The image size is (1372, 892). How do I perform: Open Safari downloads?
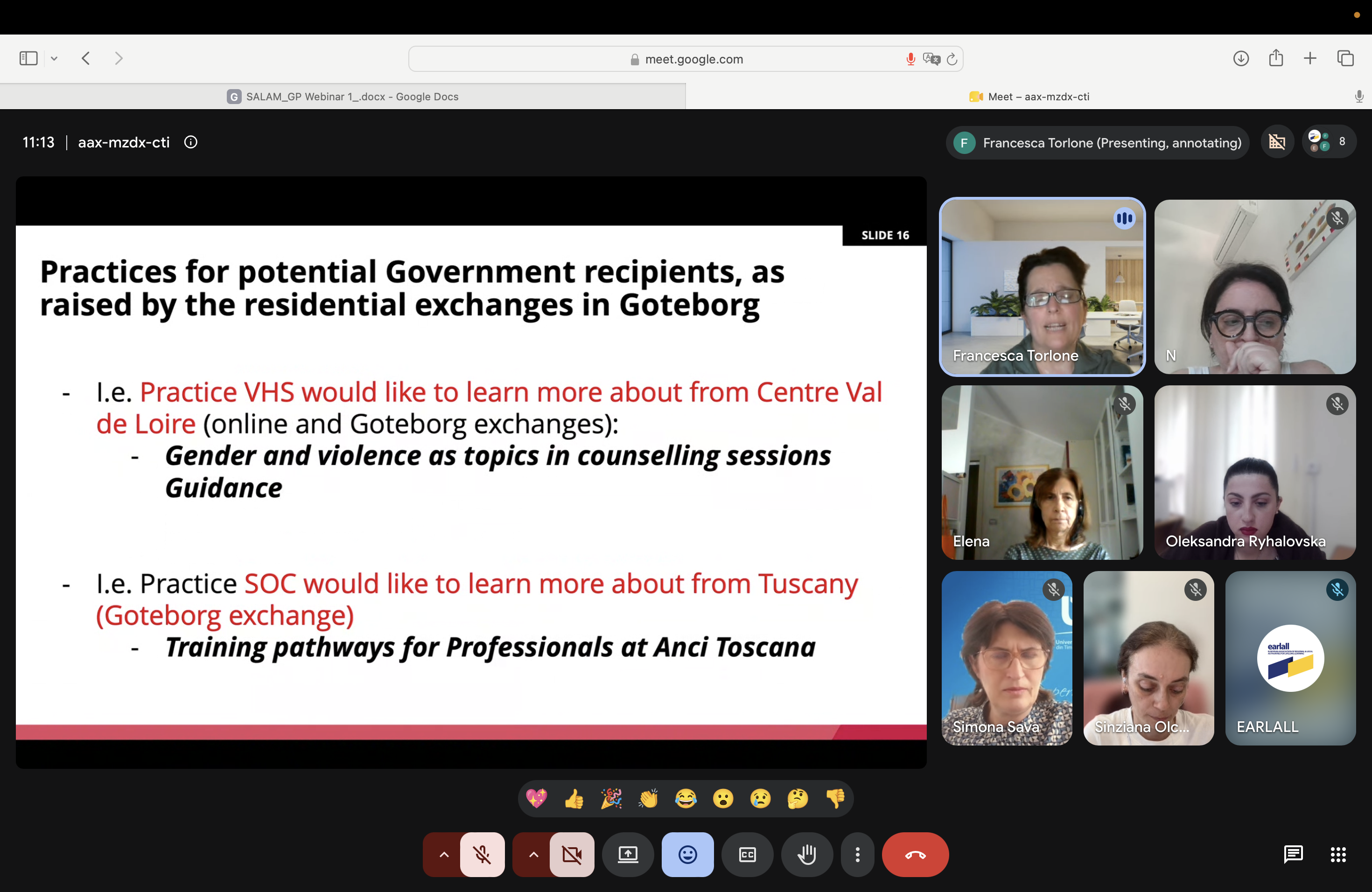click(1240, 58)
